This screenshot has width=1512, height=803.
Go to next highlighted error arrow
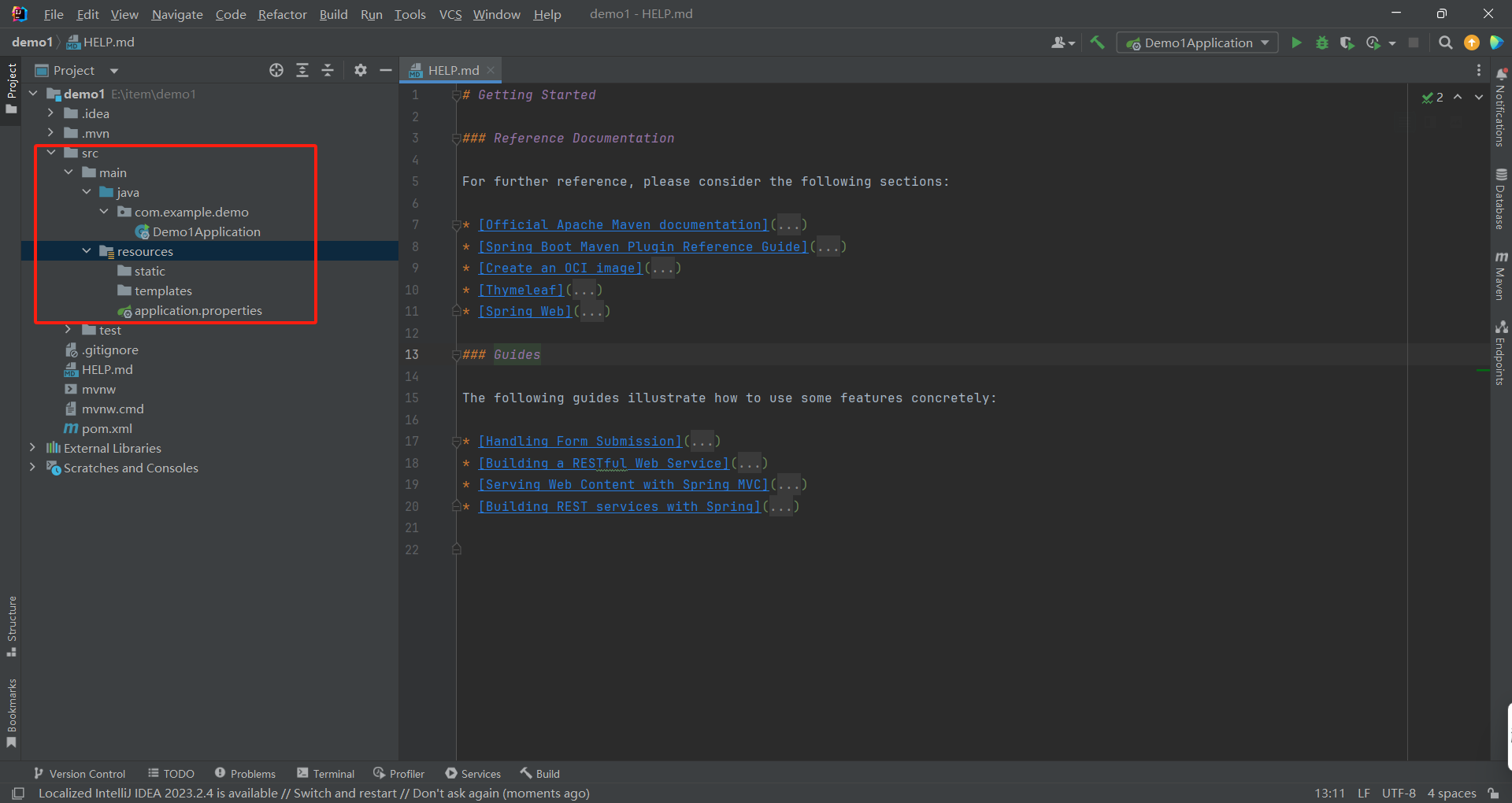1479,97
